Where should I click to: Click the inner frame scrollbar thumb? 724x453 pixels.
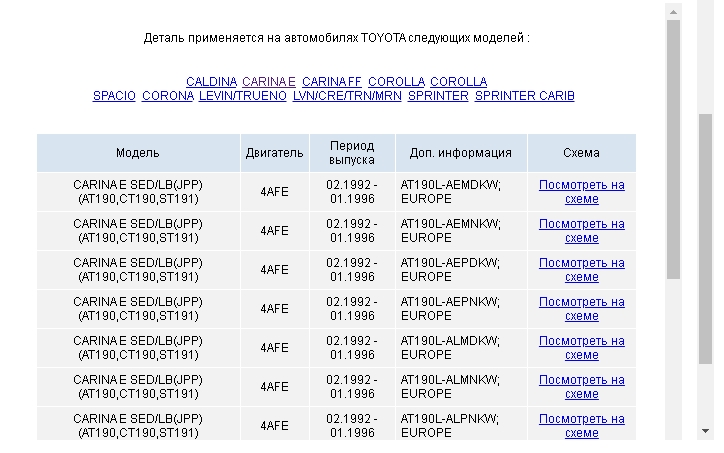pos(673,150)
